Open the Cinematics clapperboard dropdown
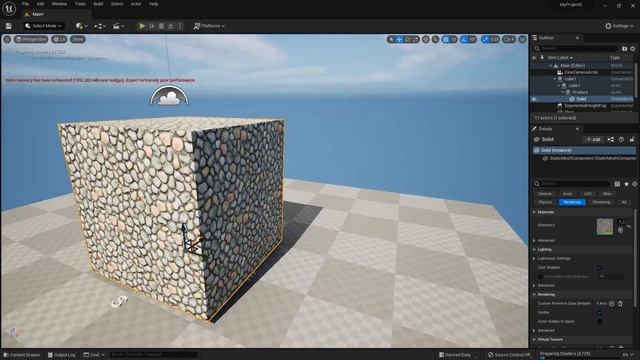The image size is (640, 360). click(118, 26)
